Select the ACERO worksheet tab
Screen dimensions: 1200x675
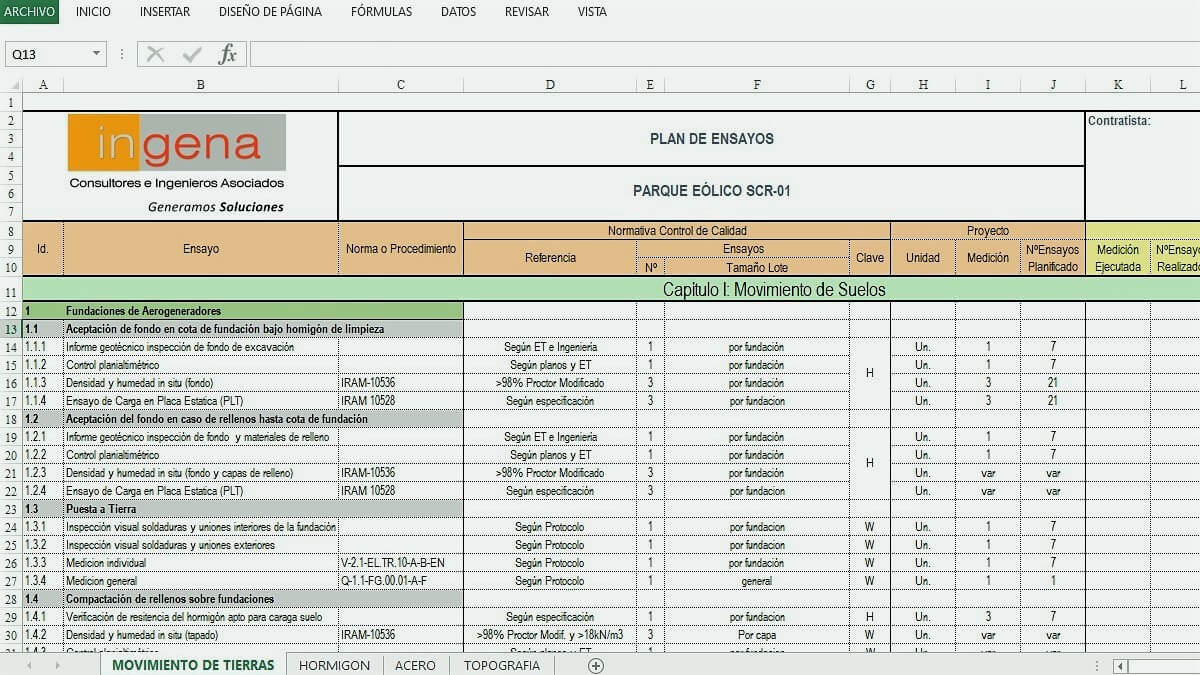[x=415, y=665]
